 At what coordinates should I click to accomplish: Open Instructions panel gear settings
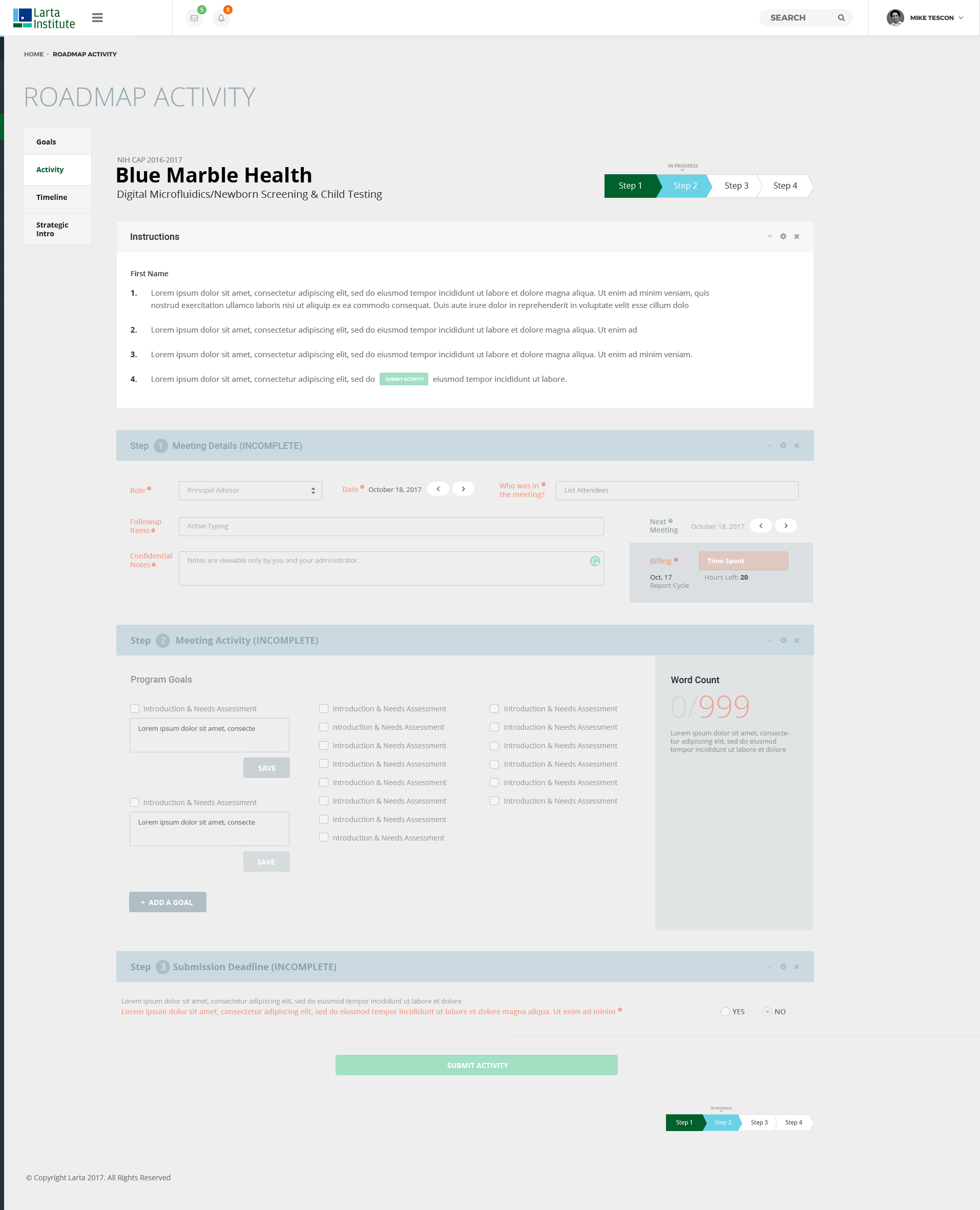coord(783,237)
